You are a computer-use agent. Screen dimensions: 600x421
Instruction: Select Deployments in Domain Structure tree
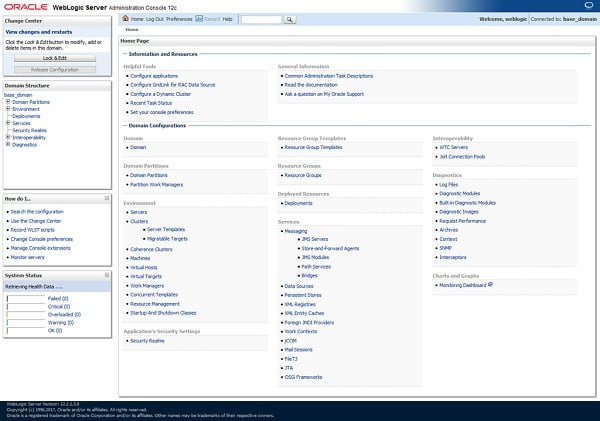pyautogui.click(x=26, y=116)
